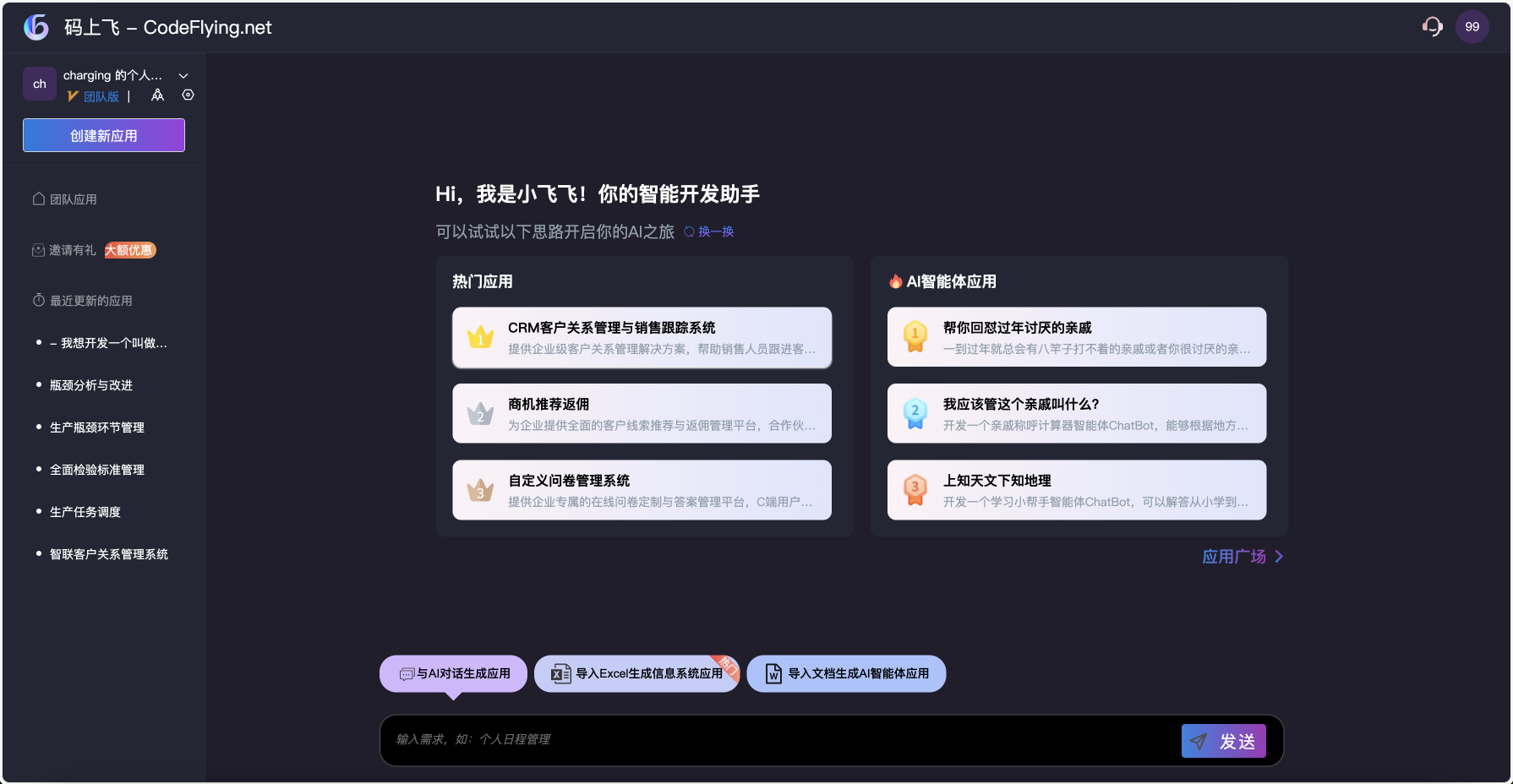Select 智联客户关系管理系统 from recent apps

(108, 553)
